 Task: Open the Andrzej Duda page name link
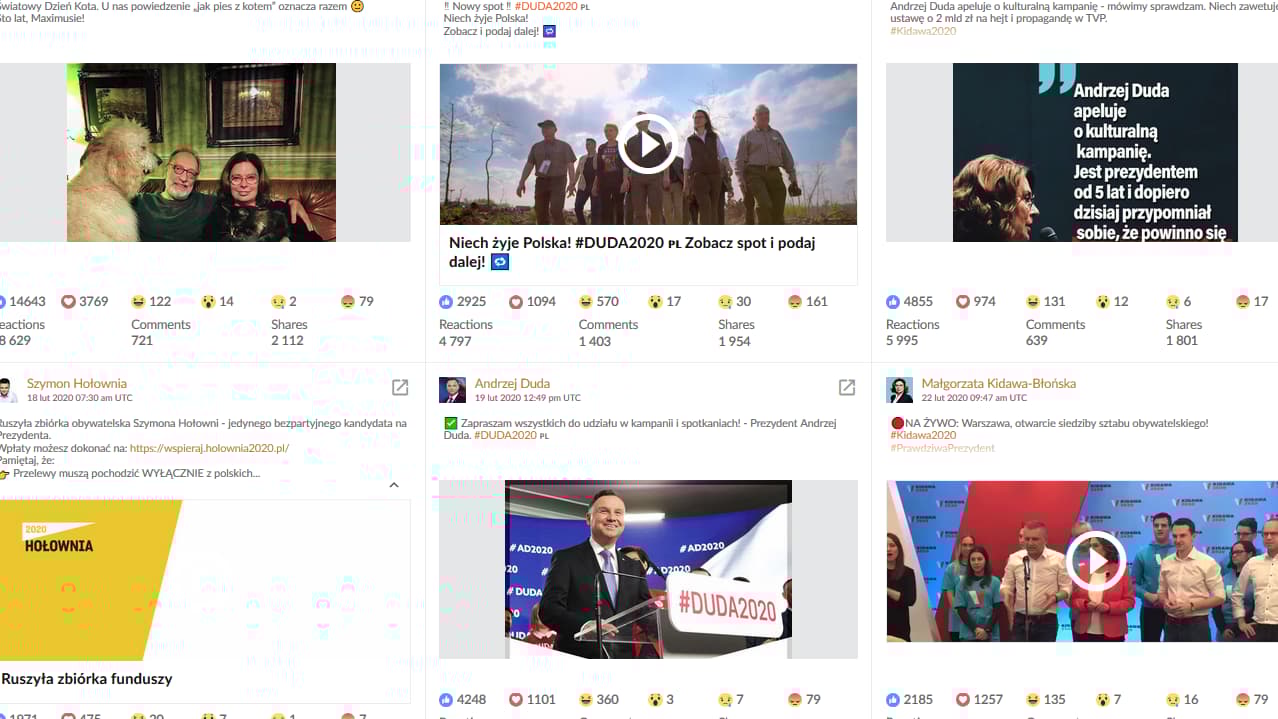click(512, 383)
